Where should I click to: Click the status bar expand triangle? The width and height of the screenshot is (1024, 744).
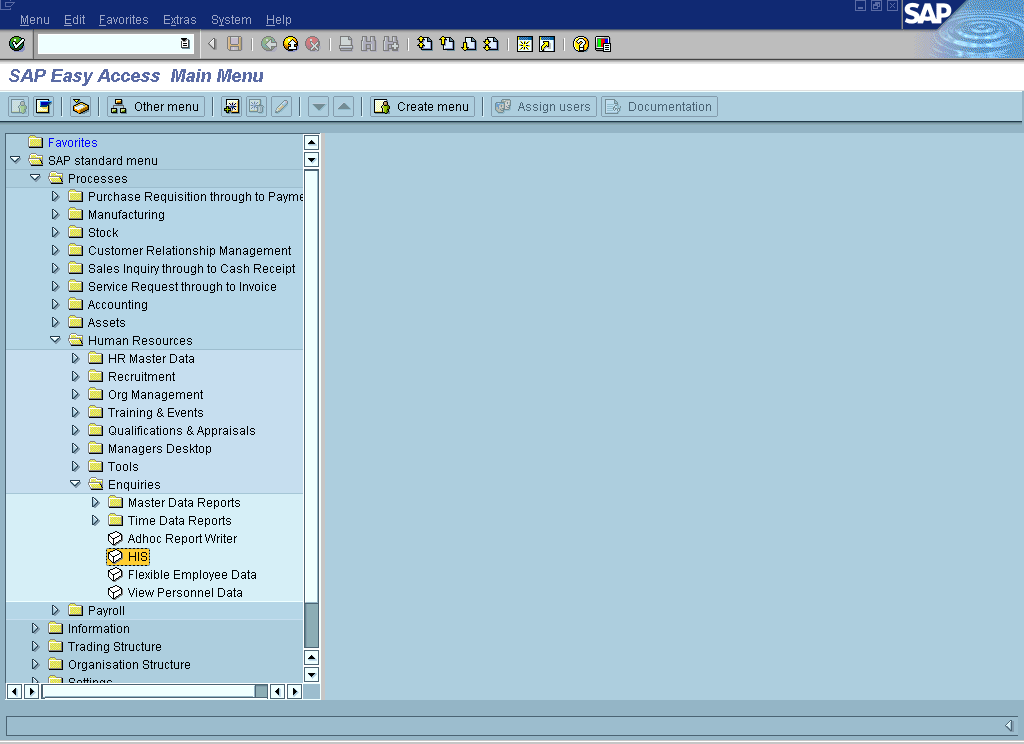point(1009,725)
